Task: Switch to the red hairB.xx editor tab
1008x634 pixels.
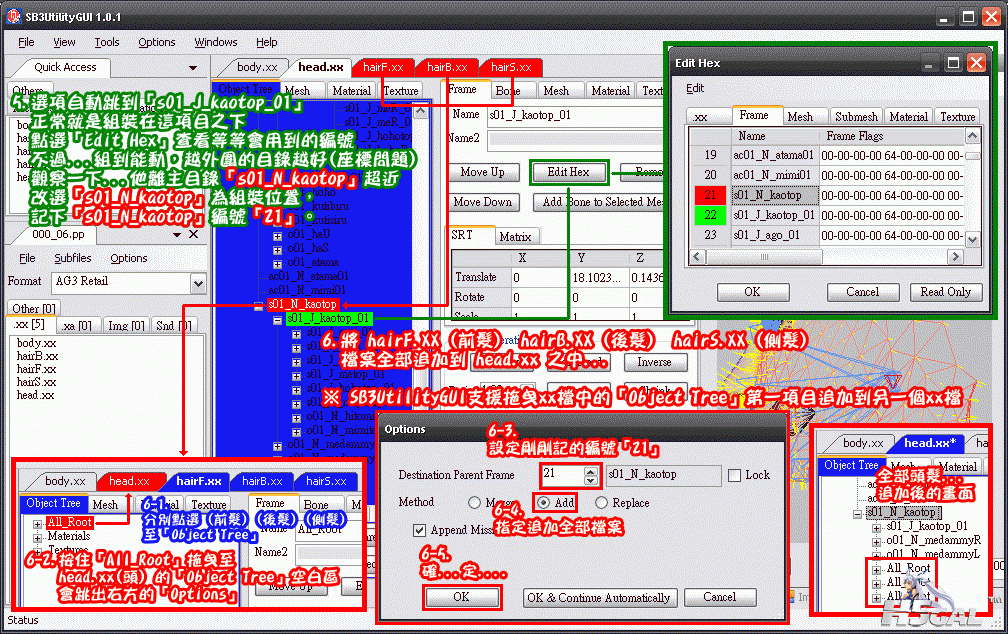Action: tap(447, 68)
